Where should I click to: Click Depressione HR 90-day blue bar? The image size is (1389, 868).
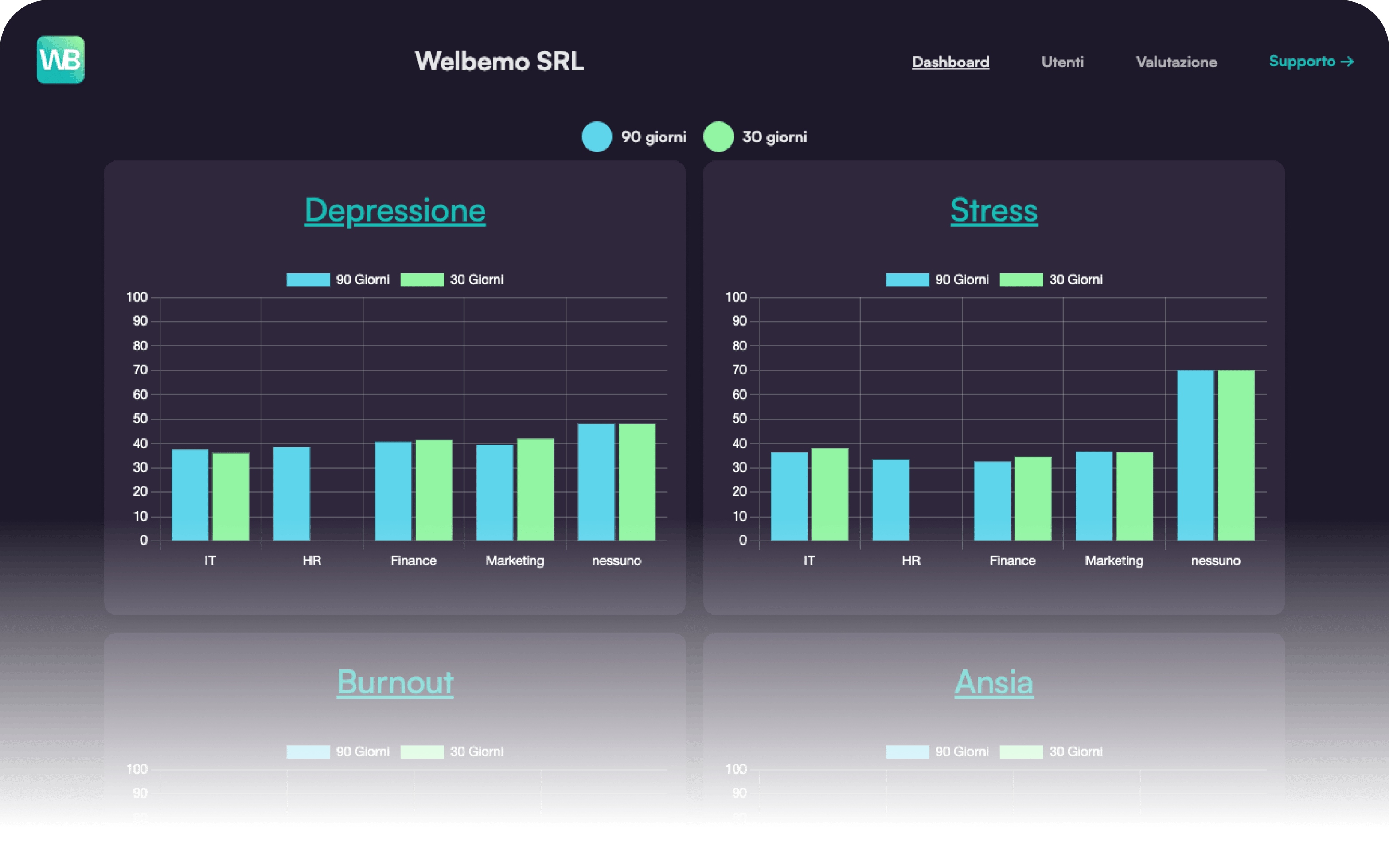292,494
